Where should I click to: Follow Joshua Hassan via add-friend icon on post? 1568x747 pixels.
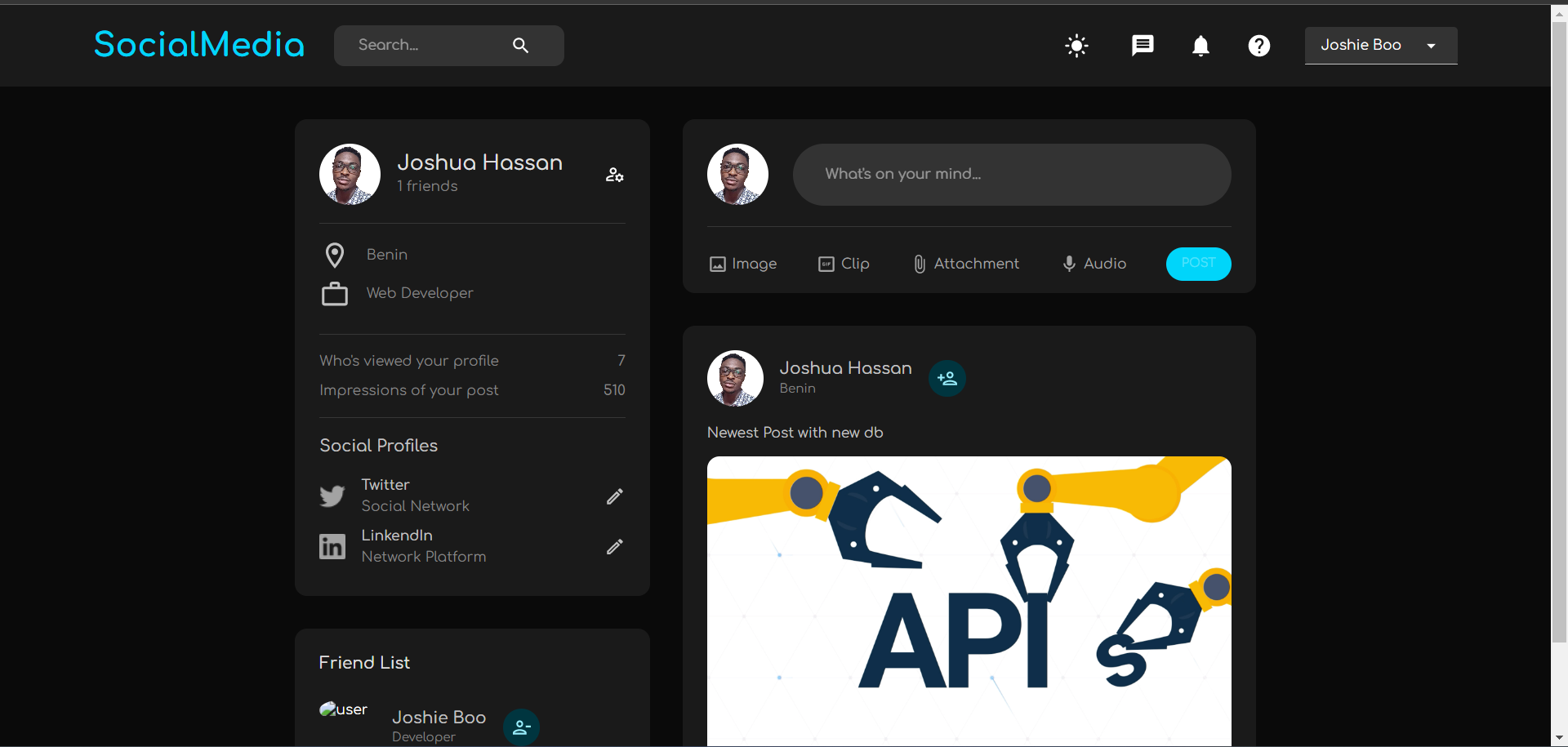pos(947,378)
